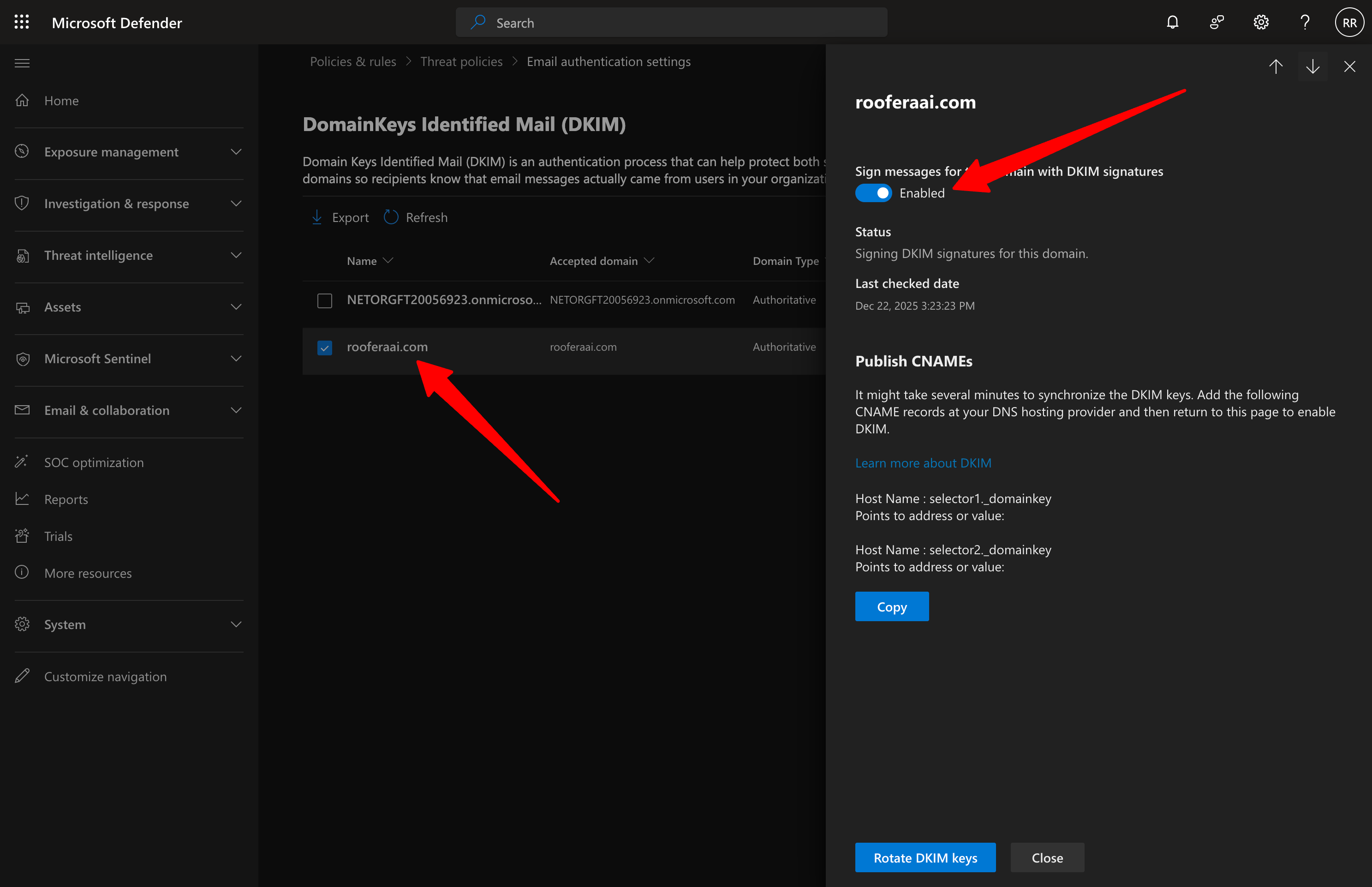Expand the Email & collaboration section
Screen dimensions: 1372x887
point(107,410)
